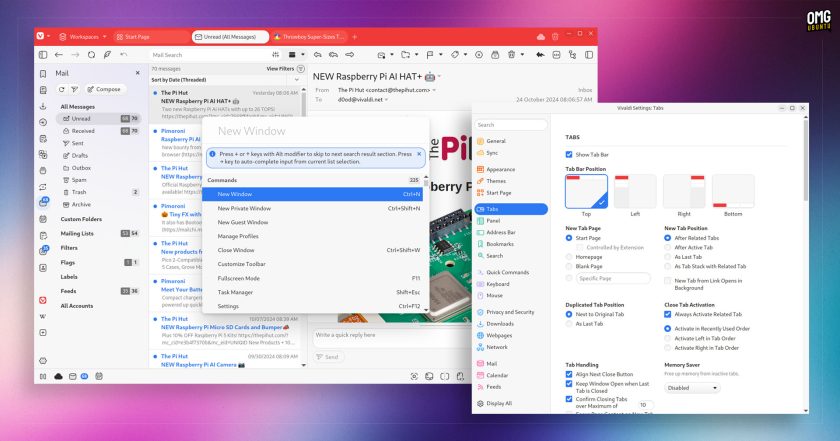Open Reading List panel icon below Bookmarks

coord(43,90)
